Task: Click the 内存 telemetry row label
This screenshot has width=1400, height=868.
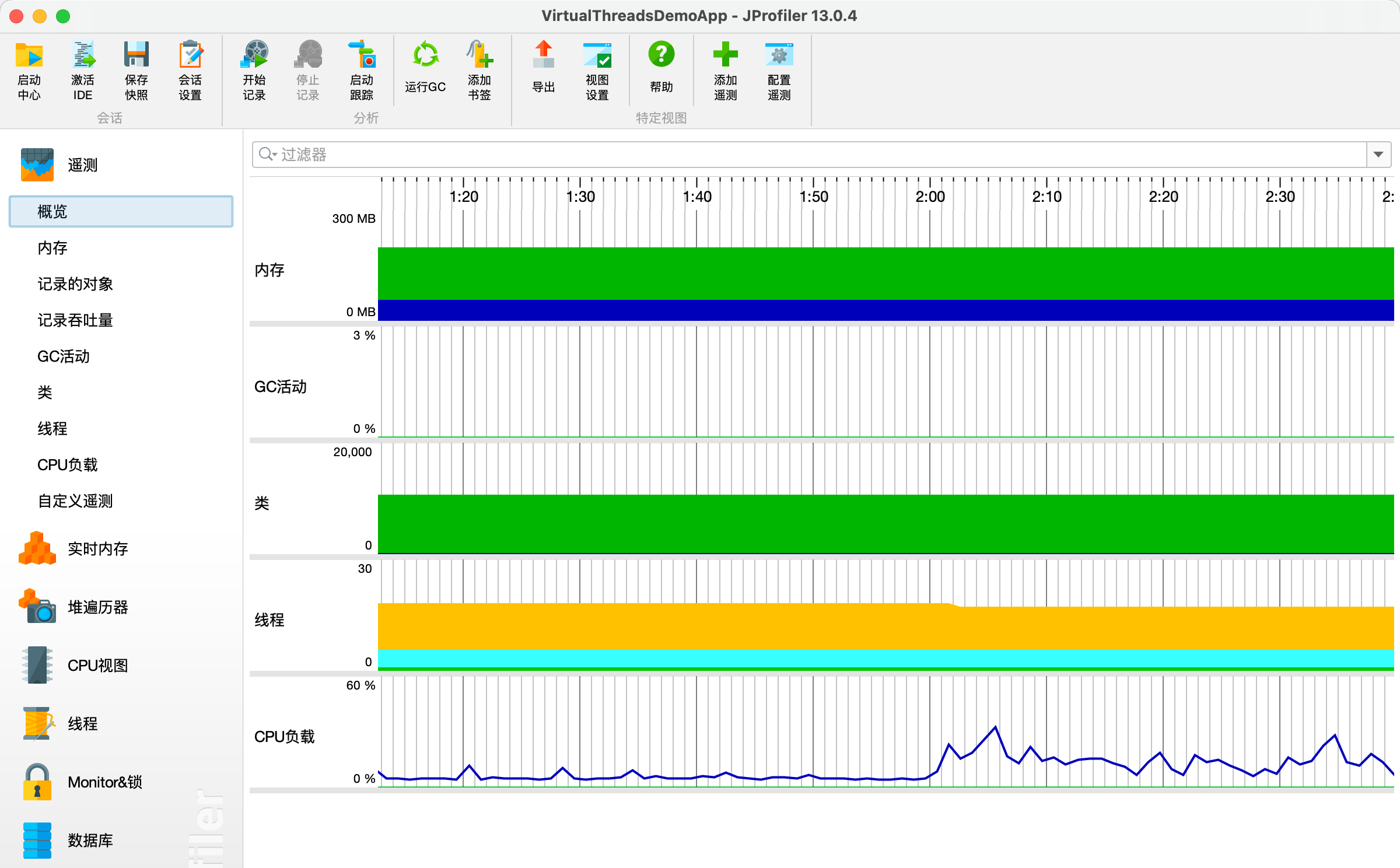Action: (x=269, y=270)
